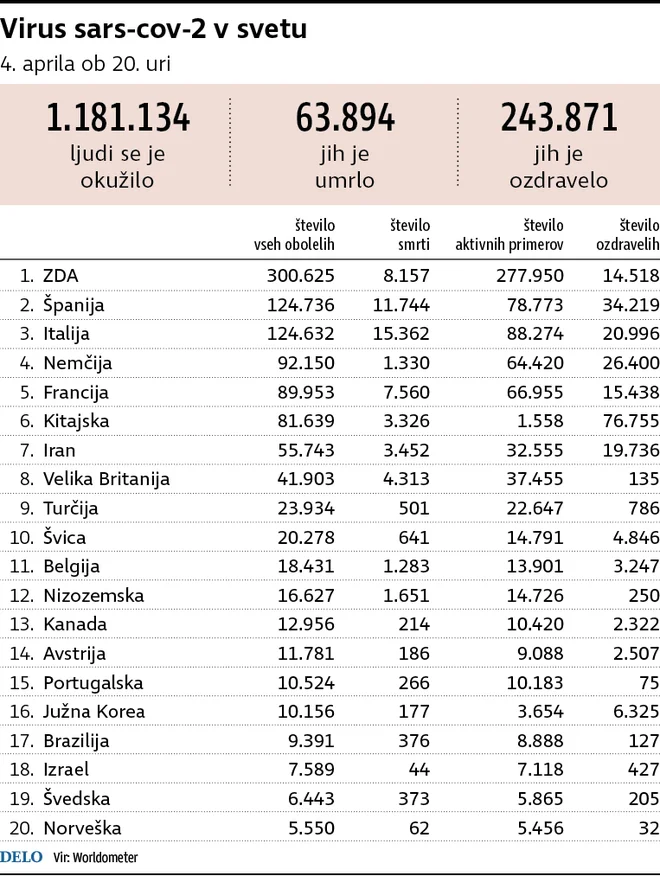Click the DELO logo

[21, 857]
